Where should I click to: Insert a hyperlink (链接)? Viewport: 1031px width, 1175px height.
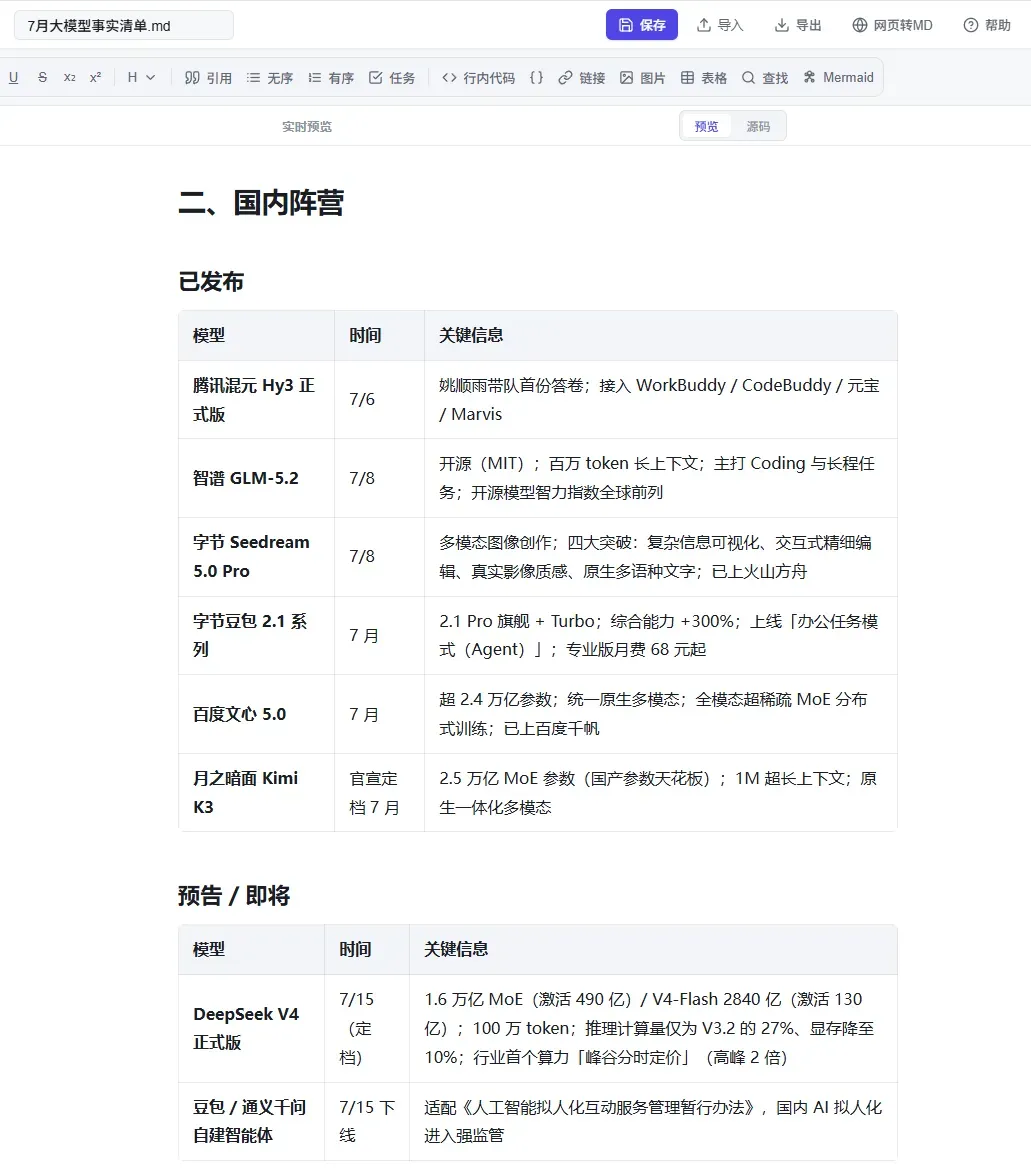[581, 77]
